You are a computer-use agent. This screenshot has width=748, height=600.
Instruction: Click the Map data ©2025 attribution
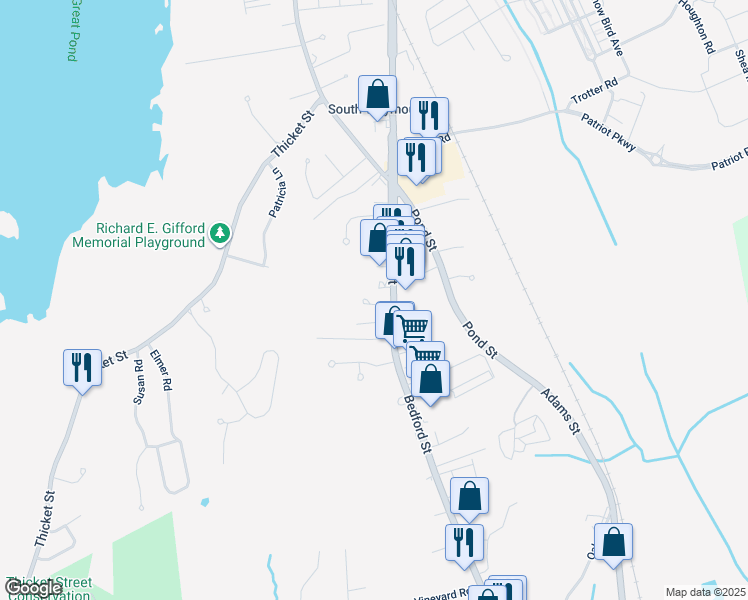(706, 592)
